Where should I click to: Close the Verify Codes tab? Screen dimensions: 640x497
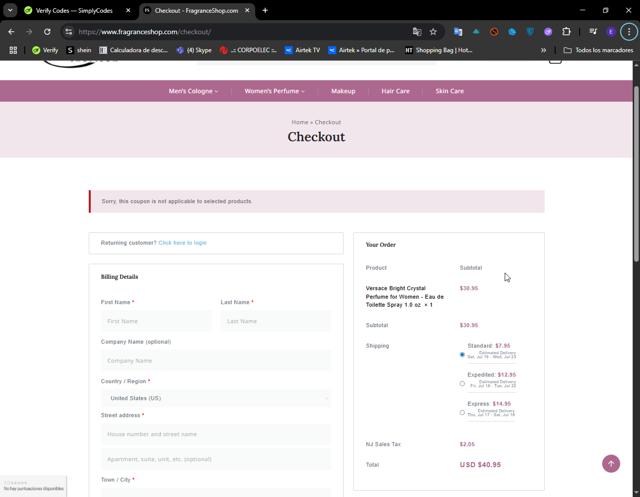tap(128, 11)
